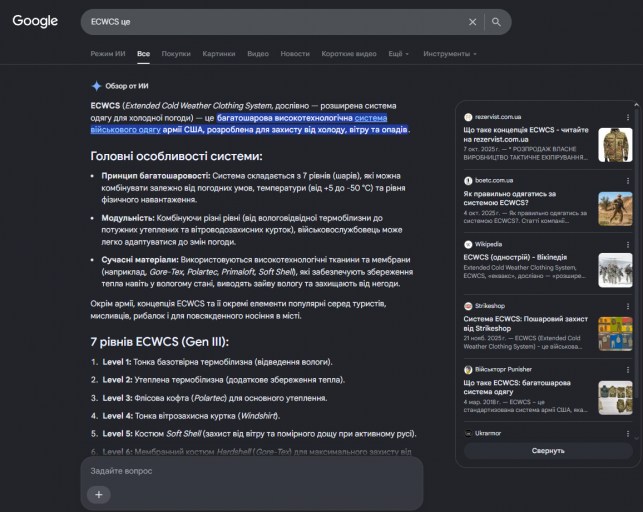This screenshot has width=643, height=512.
Task: Open the Google logo homepage link
Action: coord(35,21)
